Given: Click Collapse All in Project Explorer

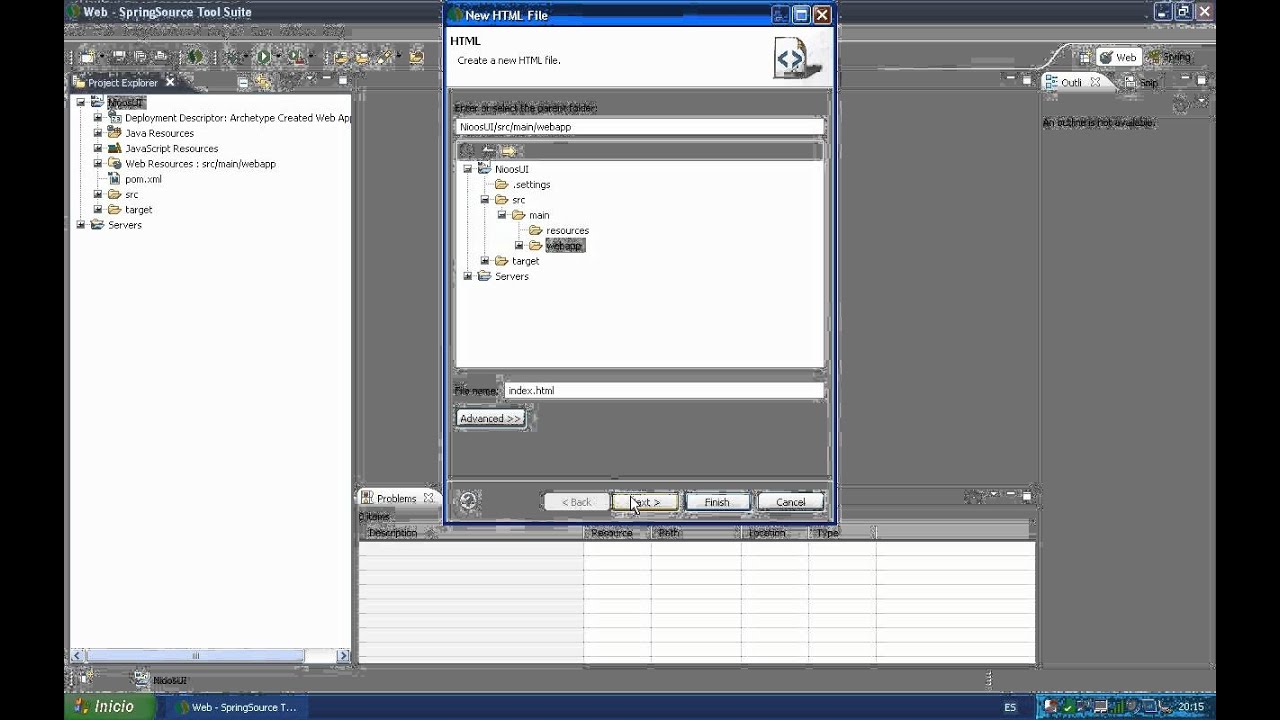Looking at the screenshot, I should tap(243, 83).
